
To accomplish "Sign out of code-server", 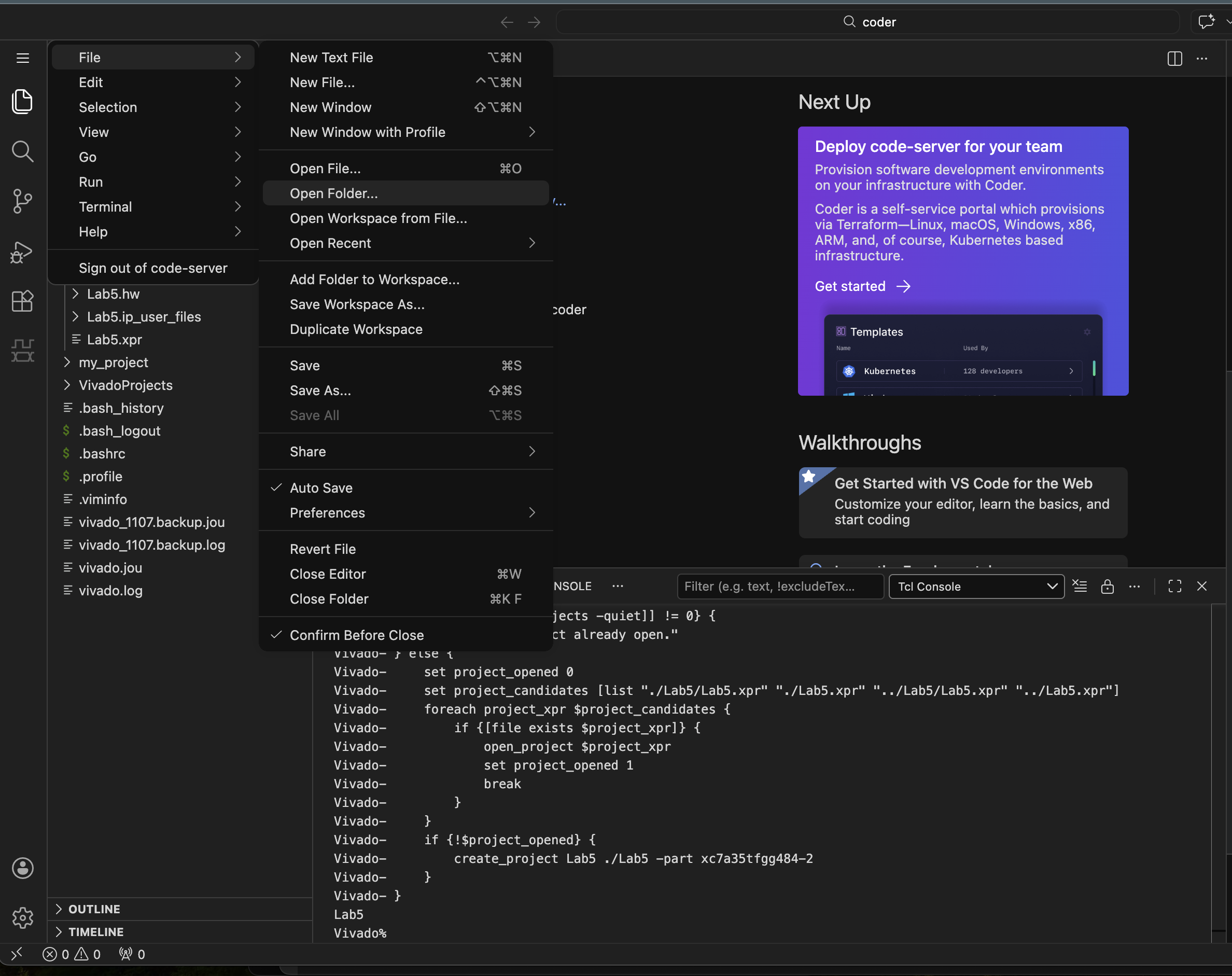I will pyautogui.click(x=152, y=268).
